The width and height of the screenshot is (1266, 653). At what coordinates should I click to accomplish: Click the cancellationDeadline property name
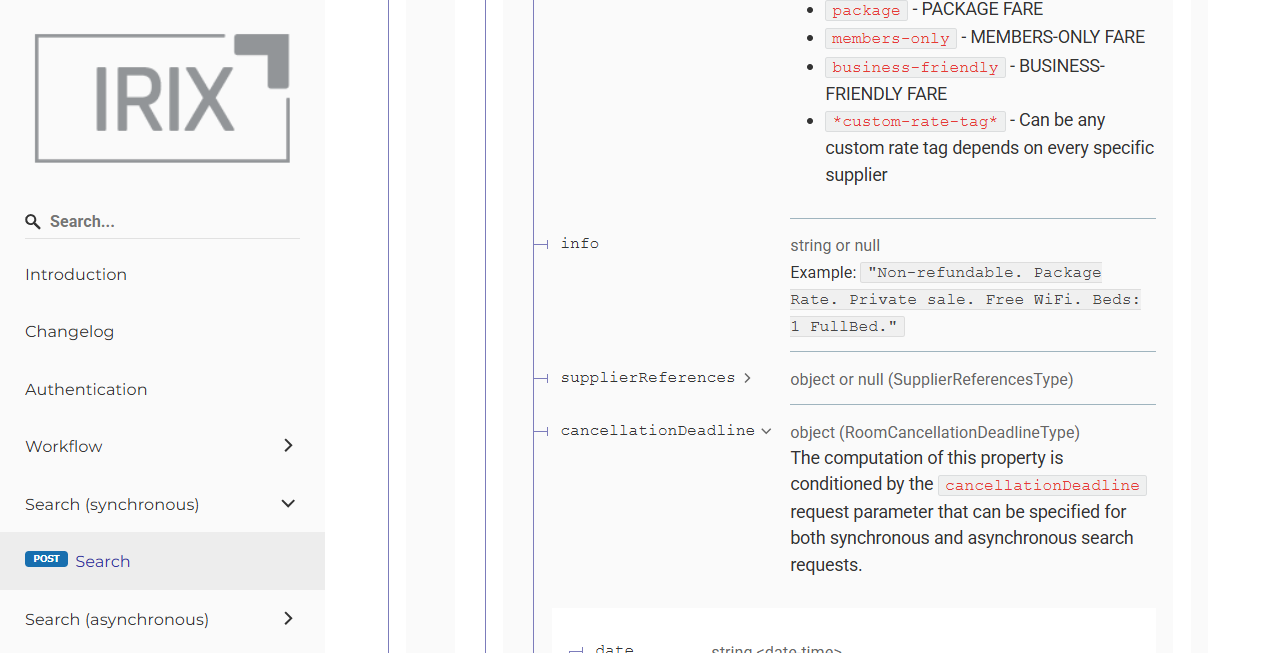pyautogui.click(x=657, y=431)
